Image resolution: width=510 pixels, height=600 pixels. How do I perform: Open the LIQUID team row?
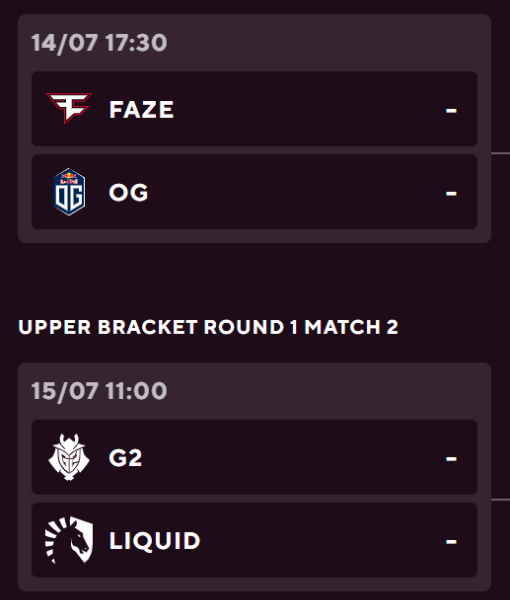click(x=254, y=540)
